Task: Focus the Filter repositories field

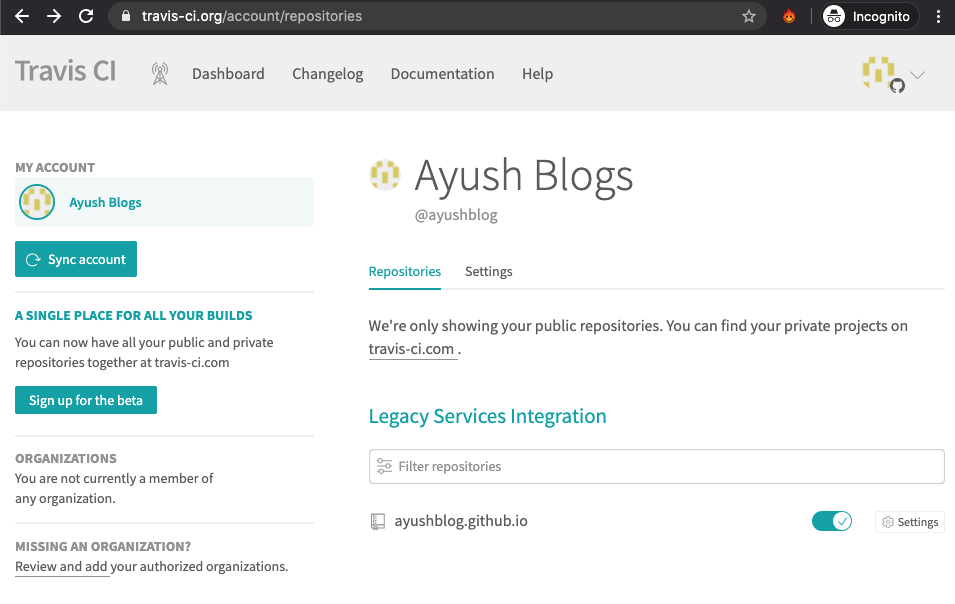Action: coord(657,466)
